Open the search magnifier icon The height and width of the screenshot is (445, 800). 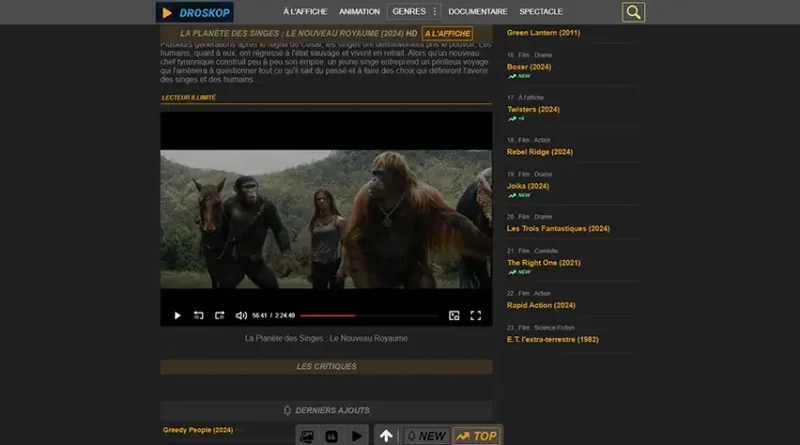coord(633,12)
